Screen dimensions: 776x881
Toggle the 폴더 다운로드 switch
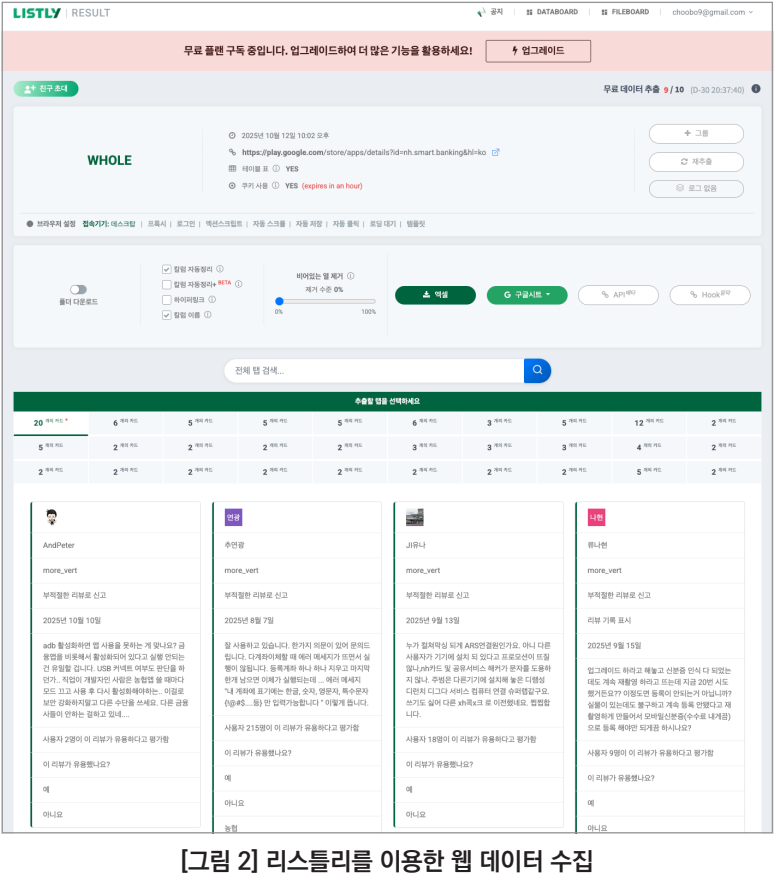(x=78, y=289)
